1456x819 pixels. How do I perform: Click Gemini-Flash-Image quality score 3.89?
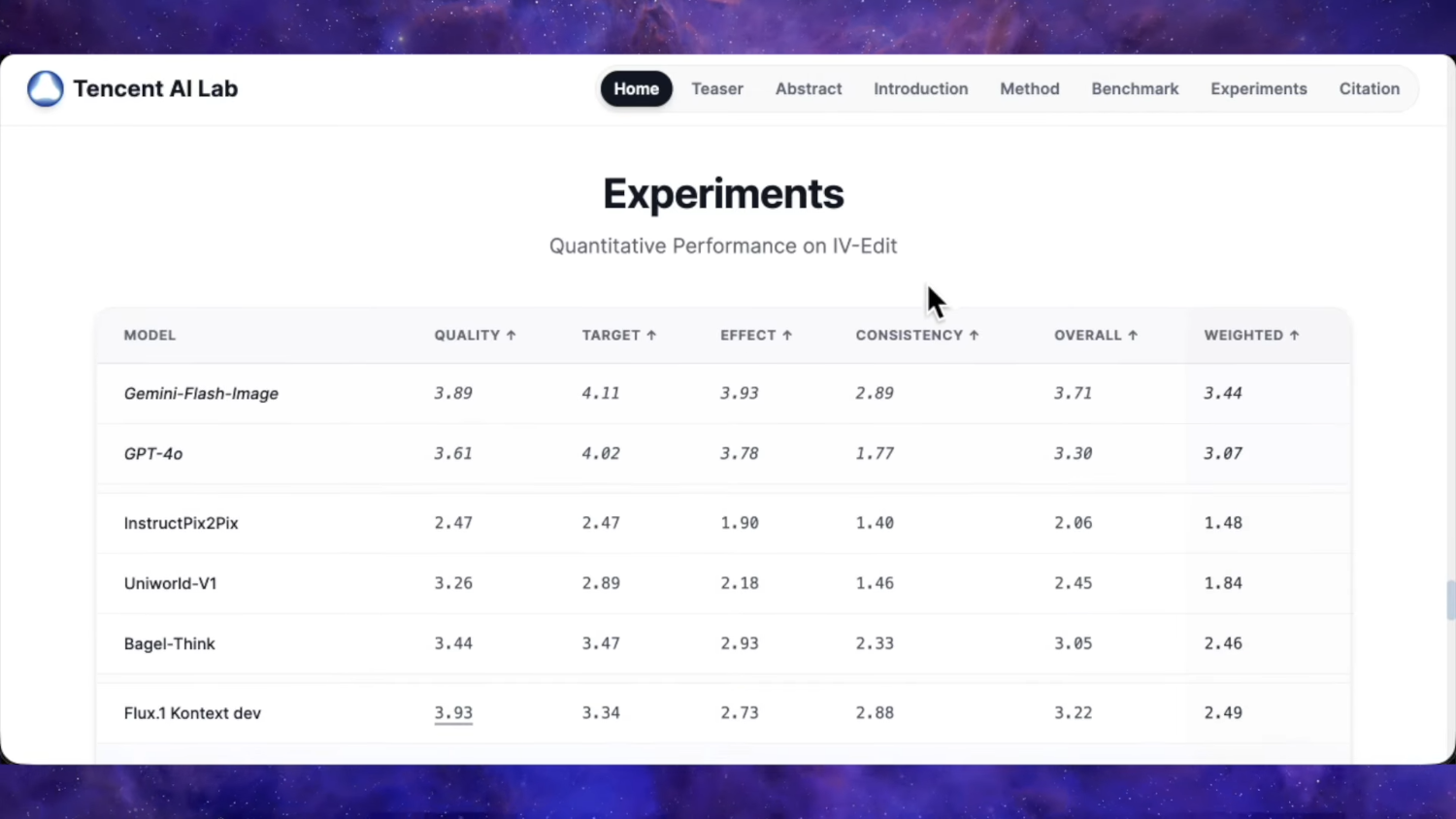pos(453,393)
